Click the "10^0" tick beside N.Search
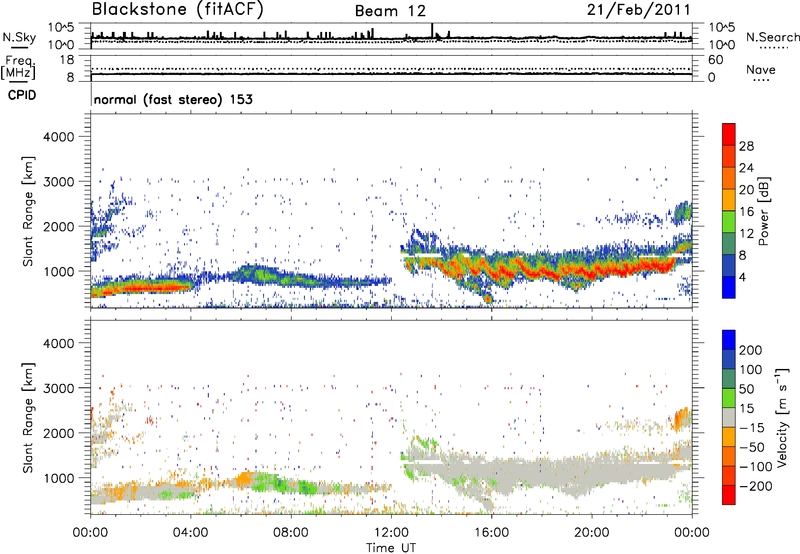800x554 pixels. (x=721, y=45)
